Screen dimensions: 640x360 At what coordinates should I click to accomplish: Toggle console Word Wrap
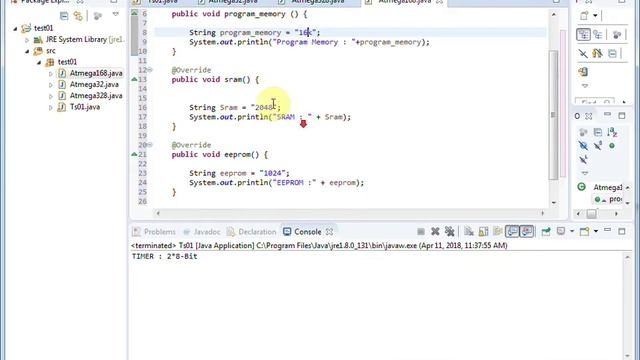[498, 231]
